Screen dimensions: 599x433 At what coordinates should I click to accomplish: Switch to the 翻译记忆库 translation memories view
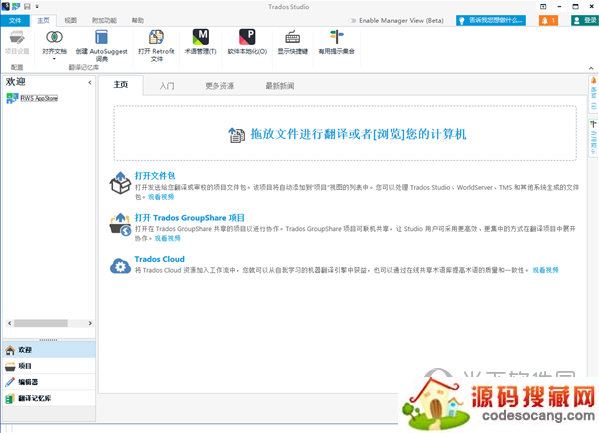[49, 398]
